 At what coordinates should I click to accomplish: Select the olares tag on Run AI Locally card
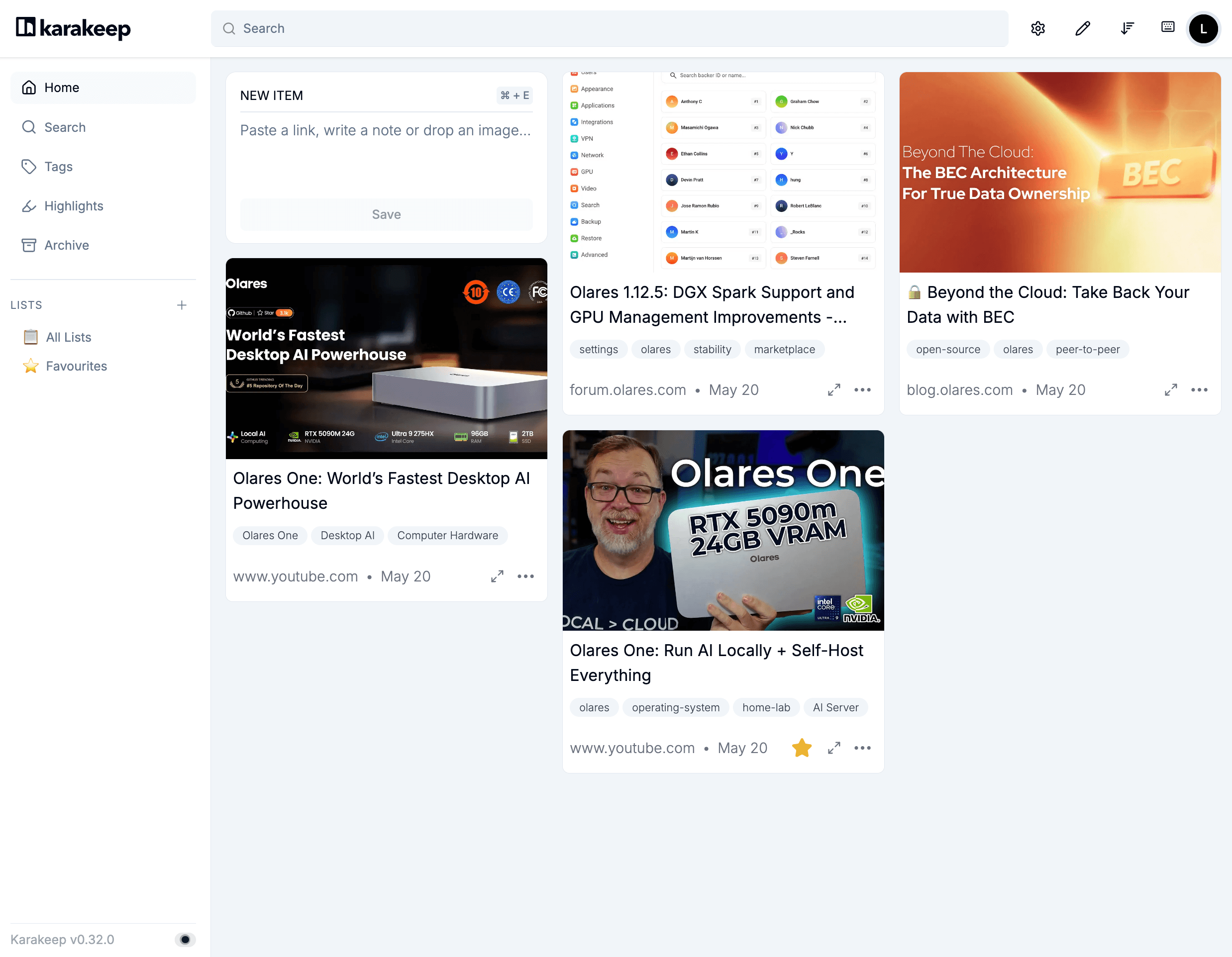594,707
